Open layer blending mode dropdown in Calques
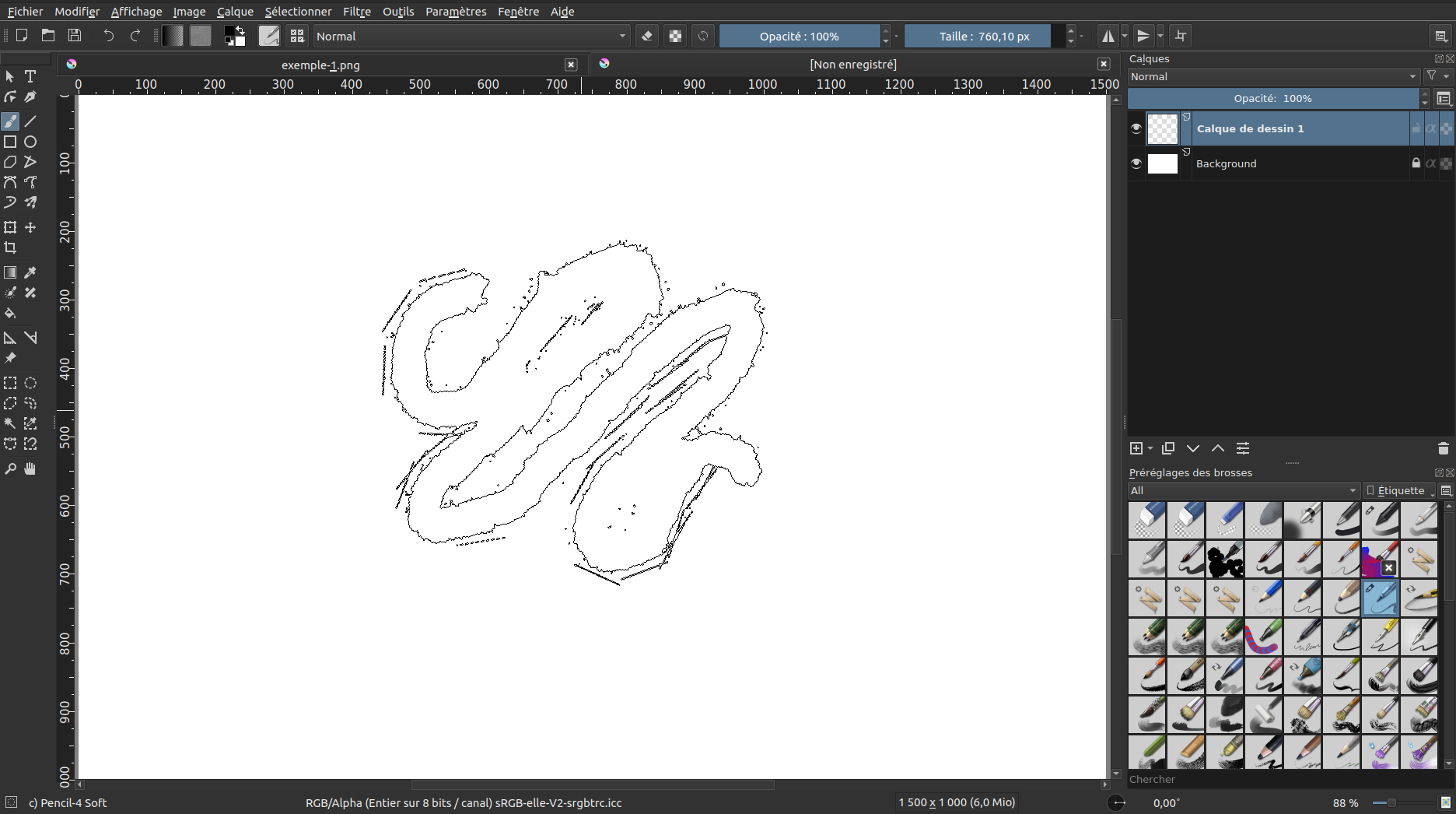Viewport: 1456px width, 814px height. (x=1273, y=76)
